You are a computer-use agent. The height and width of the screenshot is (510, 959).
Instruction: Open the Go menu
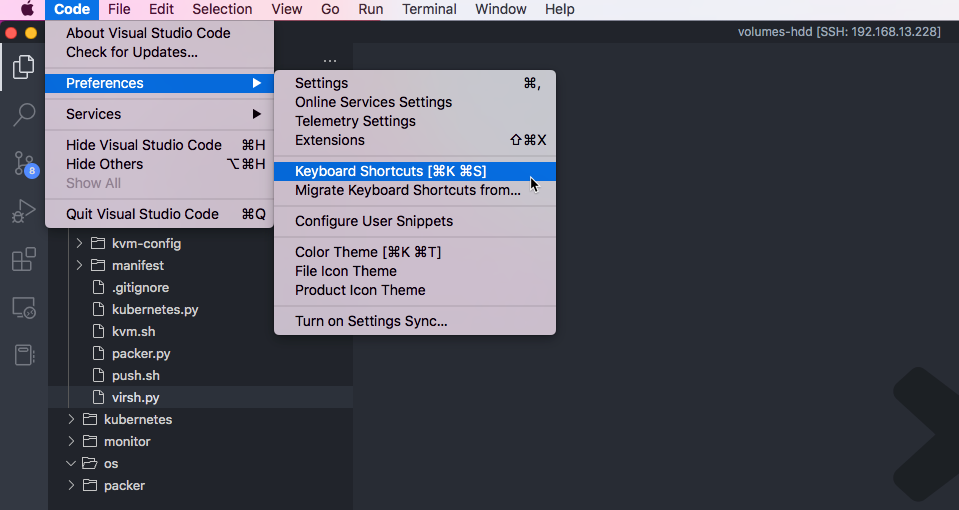(330, 9)
